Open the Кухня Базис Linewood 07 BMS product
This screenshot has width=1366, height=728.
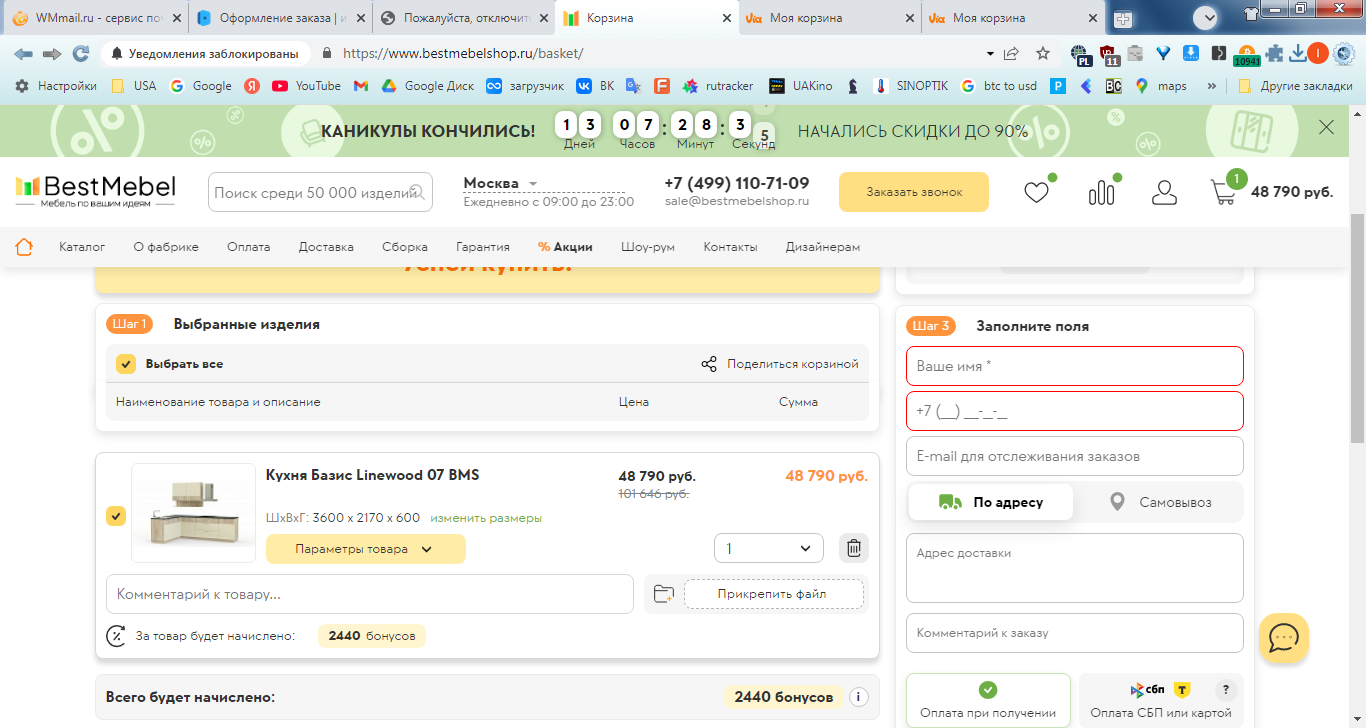coord(372,475)
